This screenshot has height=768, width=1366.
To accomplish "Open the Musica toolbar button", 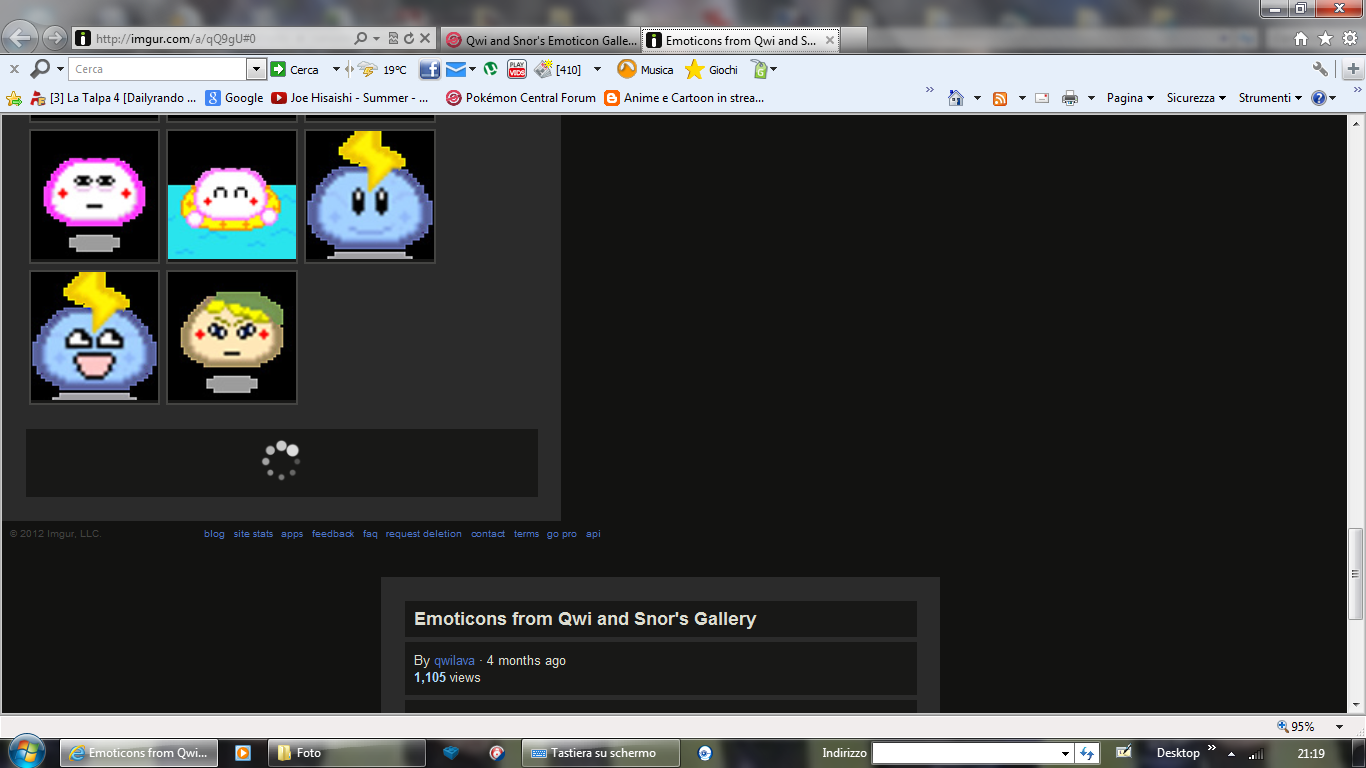I will [645, 69].
